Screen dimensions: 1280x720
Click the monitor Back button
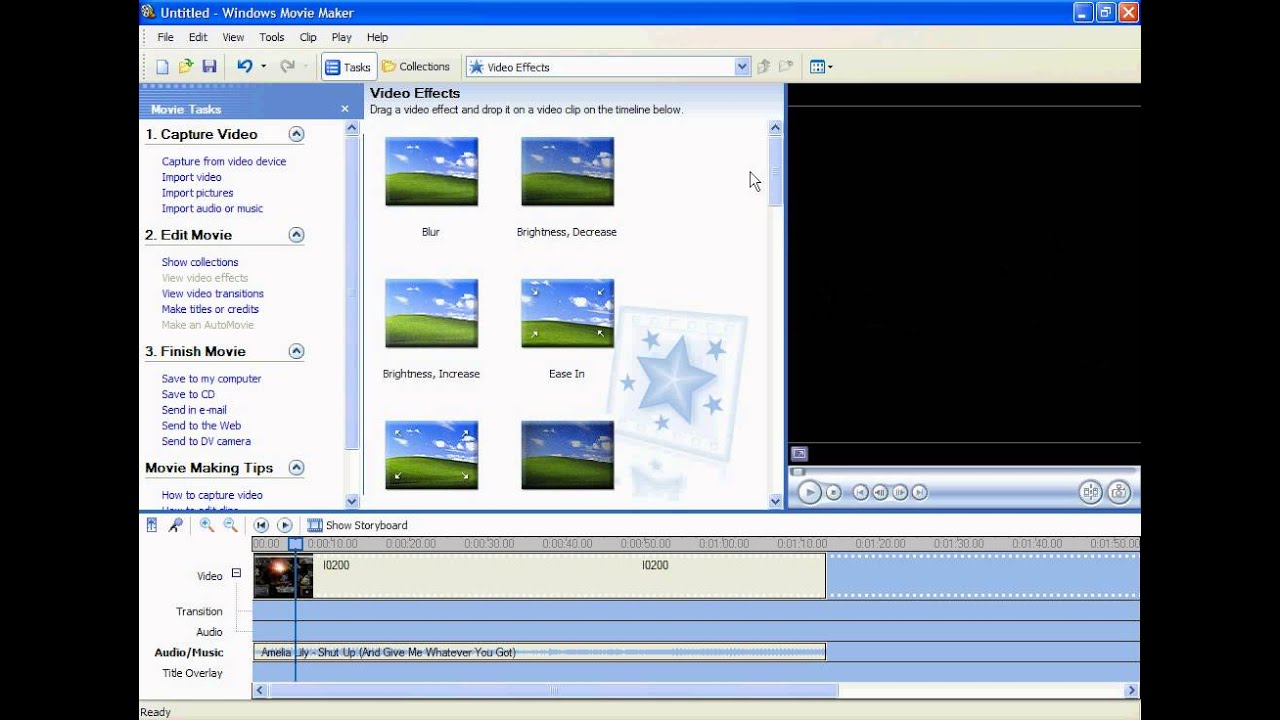click(x=861, y=492)
